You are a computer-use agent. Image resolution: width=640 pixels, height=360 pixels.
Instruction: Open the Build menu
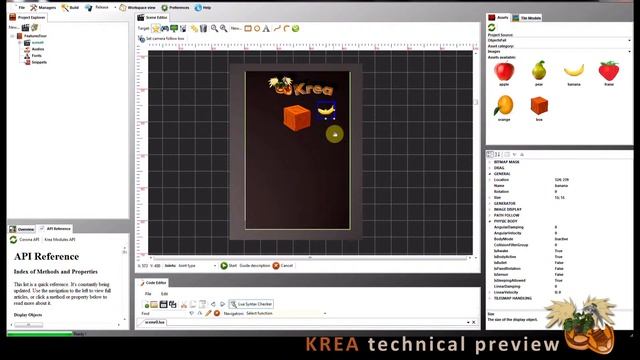point(70,8)
